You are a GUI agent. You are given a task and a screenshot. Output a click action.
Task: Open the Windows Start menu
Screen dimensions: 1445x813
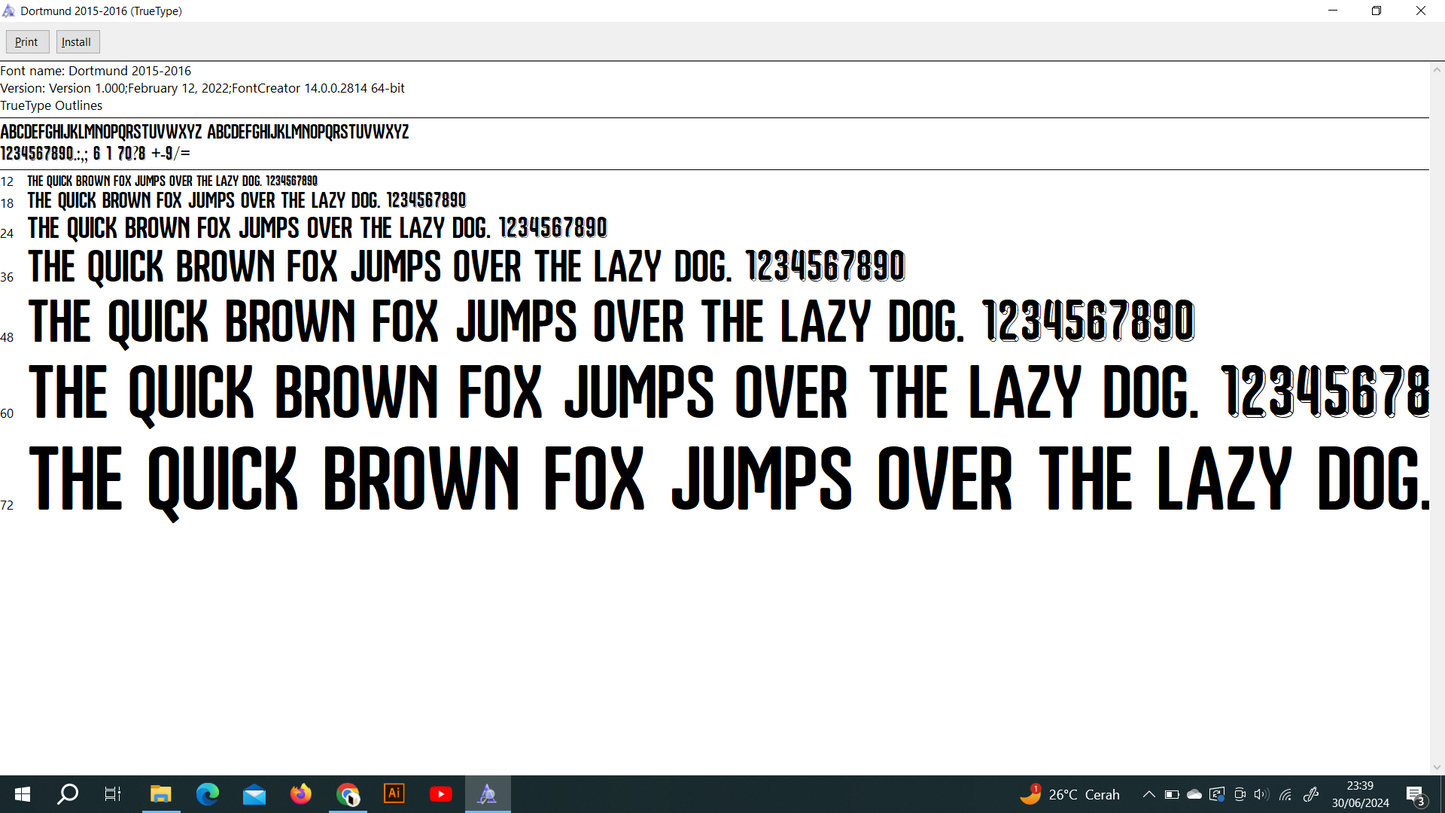coord(22,794)
